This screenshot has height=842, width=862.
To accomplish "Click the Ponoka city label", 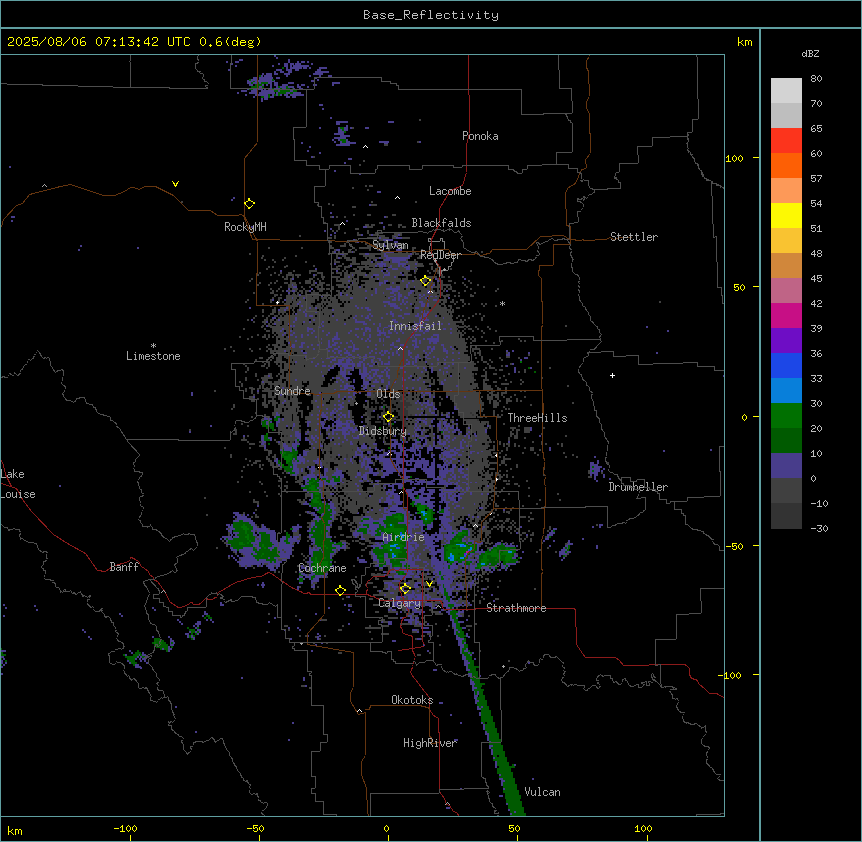I will pos(480,136).
